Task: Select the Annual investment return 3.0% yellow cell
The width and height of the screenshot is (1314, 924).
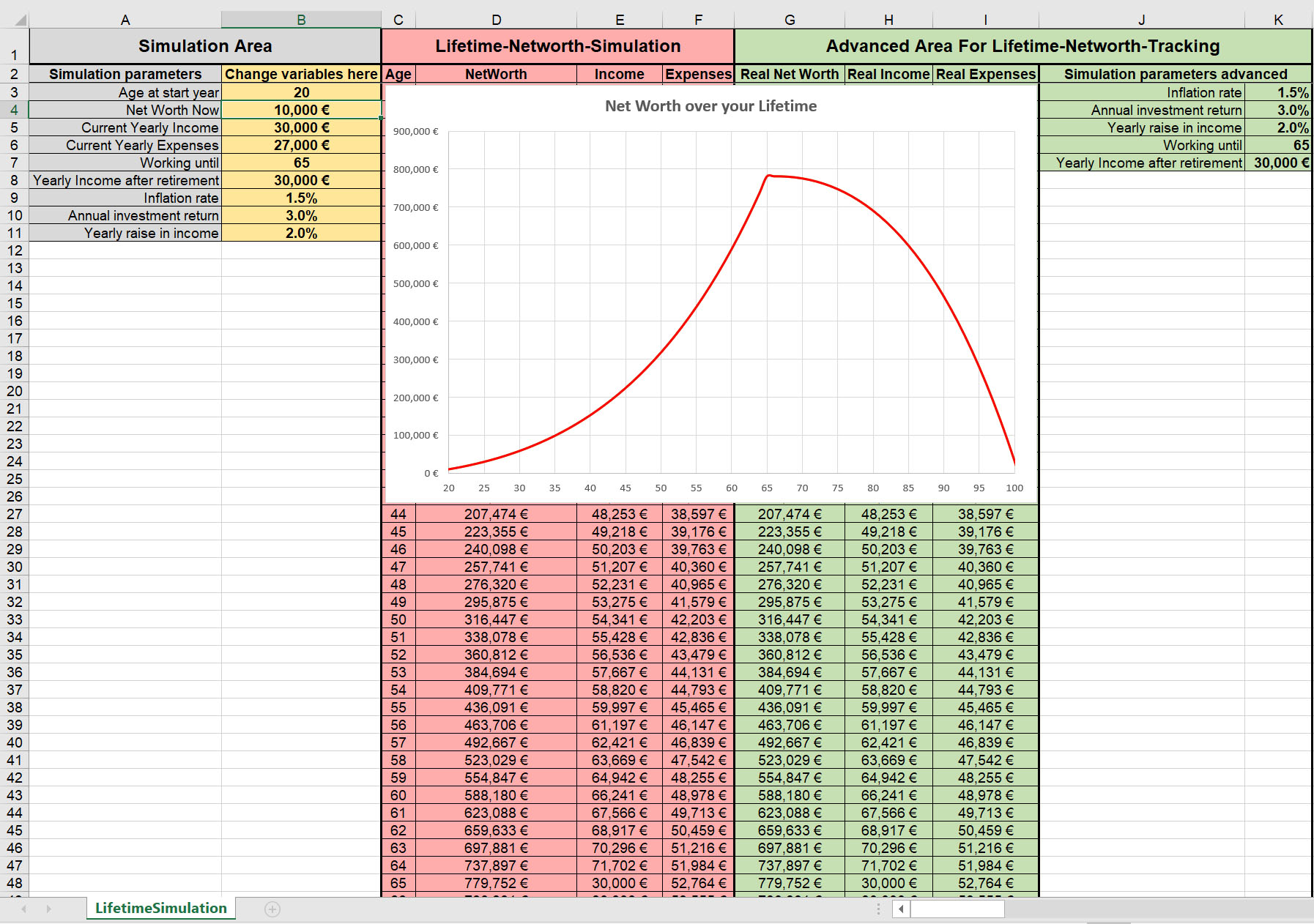Action: (x=301, y=215)
